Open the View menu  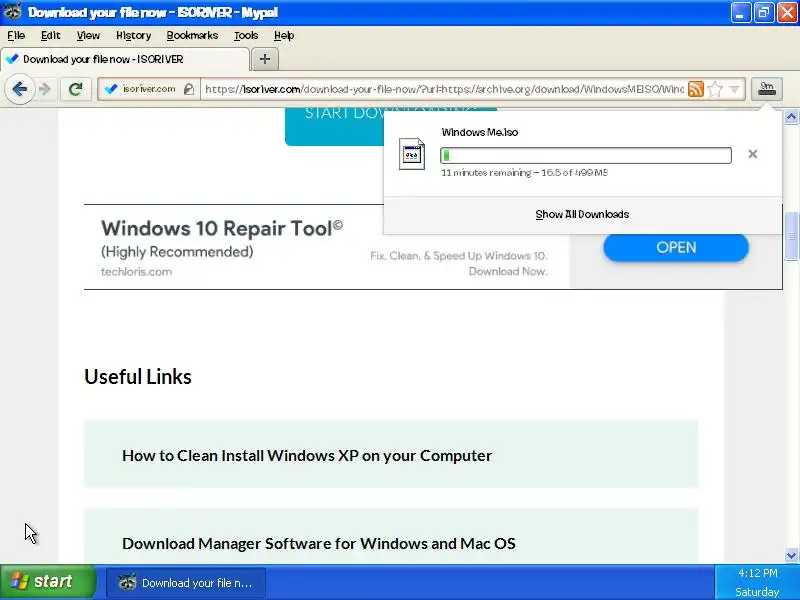pyautogui.click(x=88, y=35)
